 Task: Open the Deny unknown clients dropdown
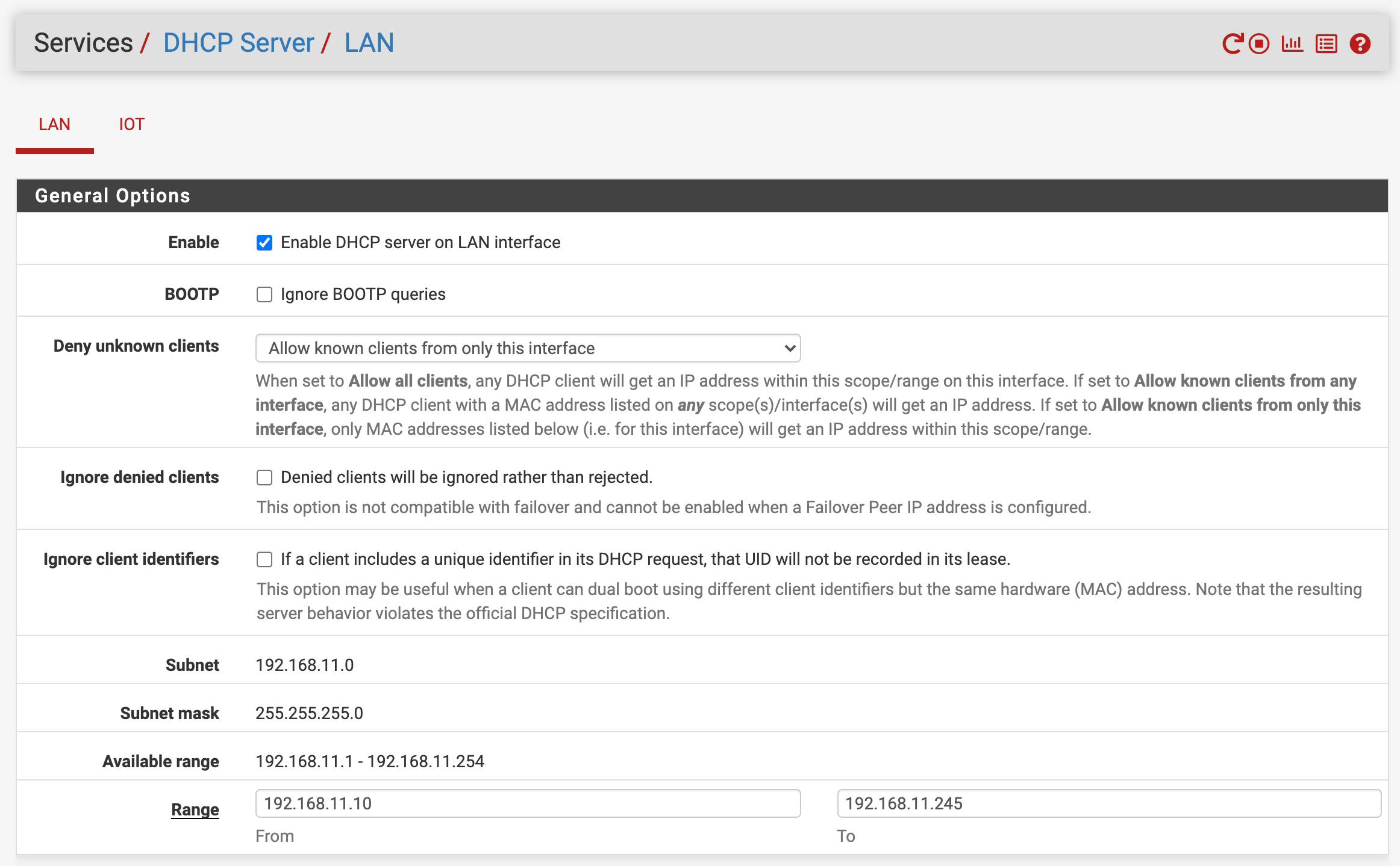click(528, 348)
